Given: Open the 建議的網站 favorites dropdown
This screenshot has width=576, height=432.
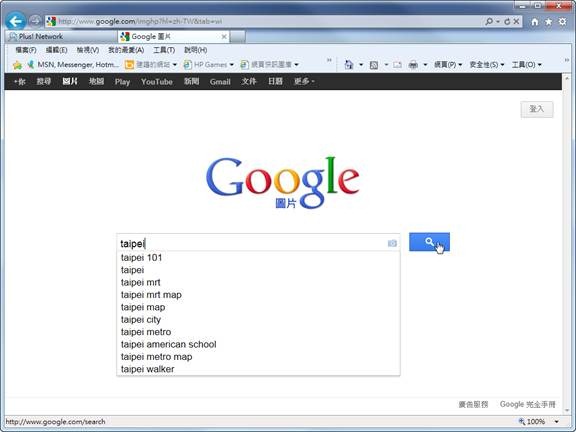Looking at the screenshot, I should tap(151, 65).
